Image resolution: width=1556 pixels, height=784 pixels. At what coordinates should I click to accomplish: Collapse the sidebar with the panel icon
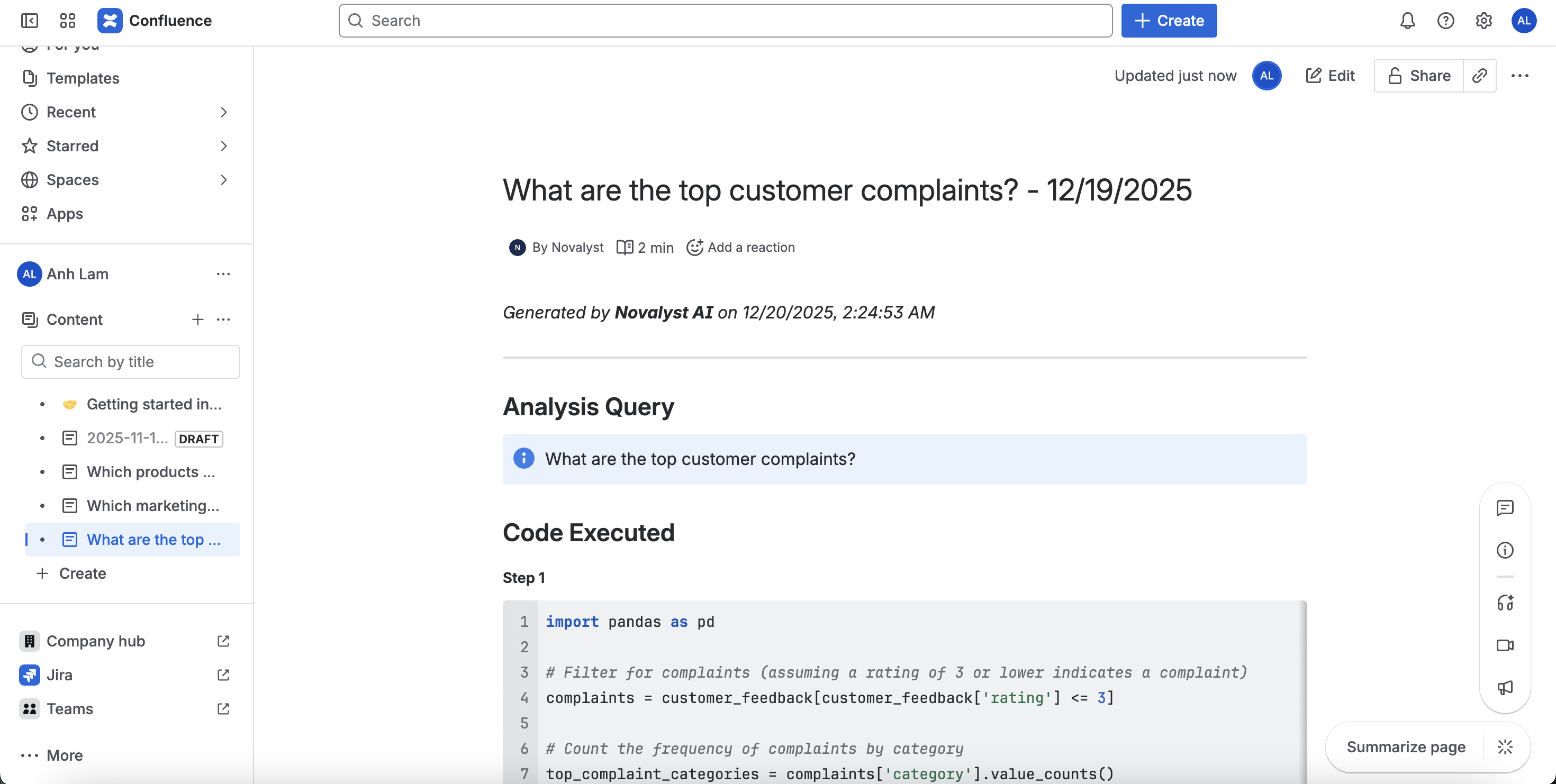pos(29,21)
